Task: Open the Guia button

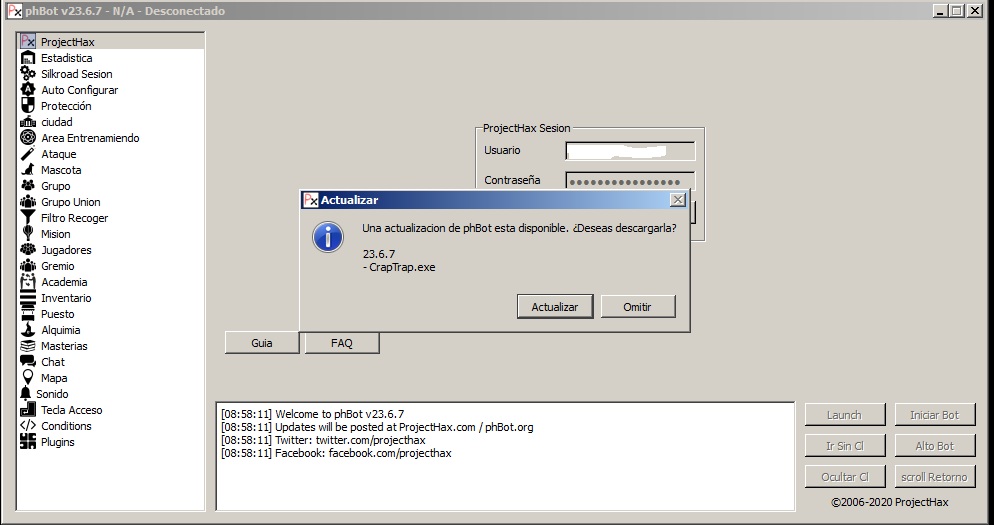Action: click(262, 343)
